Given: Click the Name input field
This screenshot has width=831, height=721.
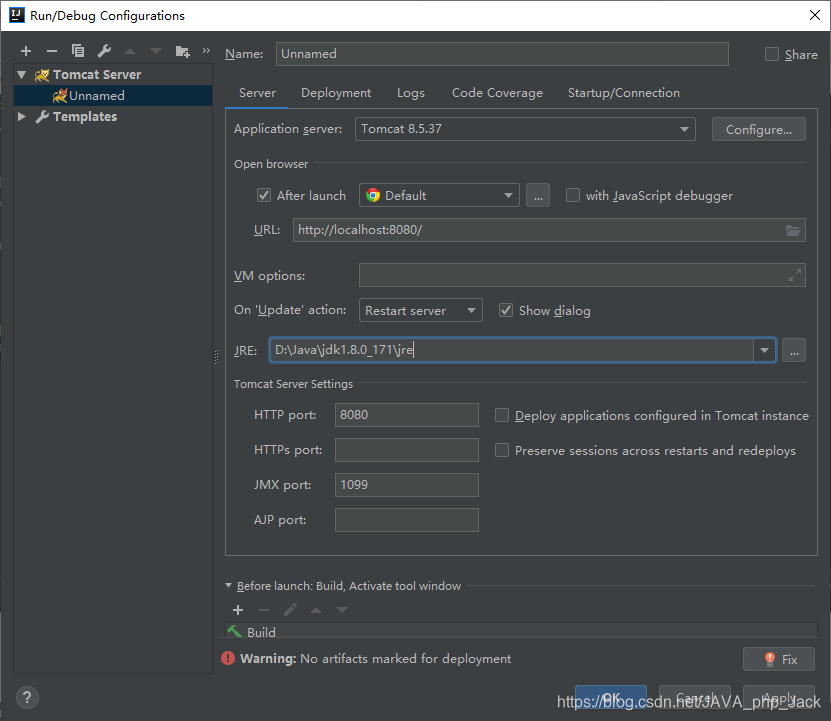Looking at the screenshot, I should (502, 54).
